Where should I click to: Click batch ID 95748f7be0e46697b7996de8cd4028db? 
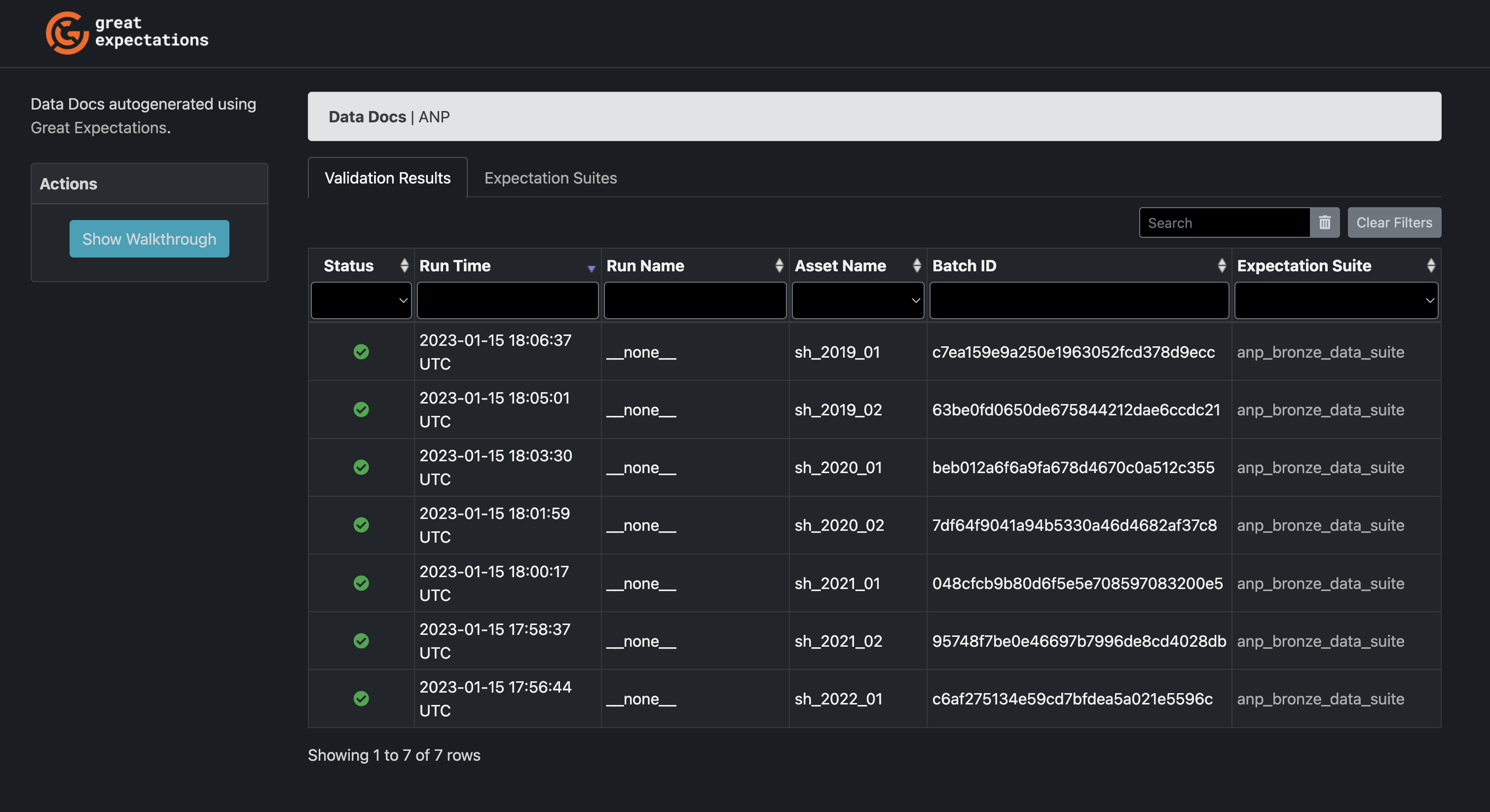(1080, 641)
